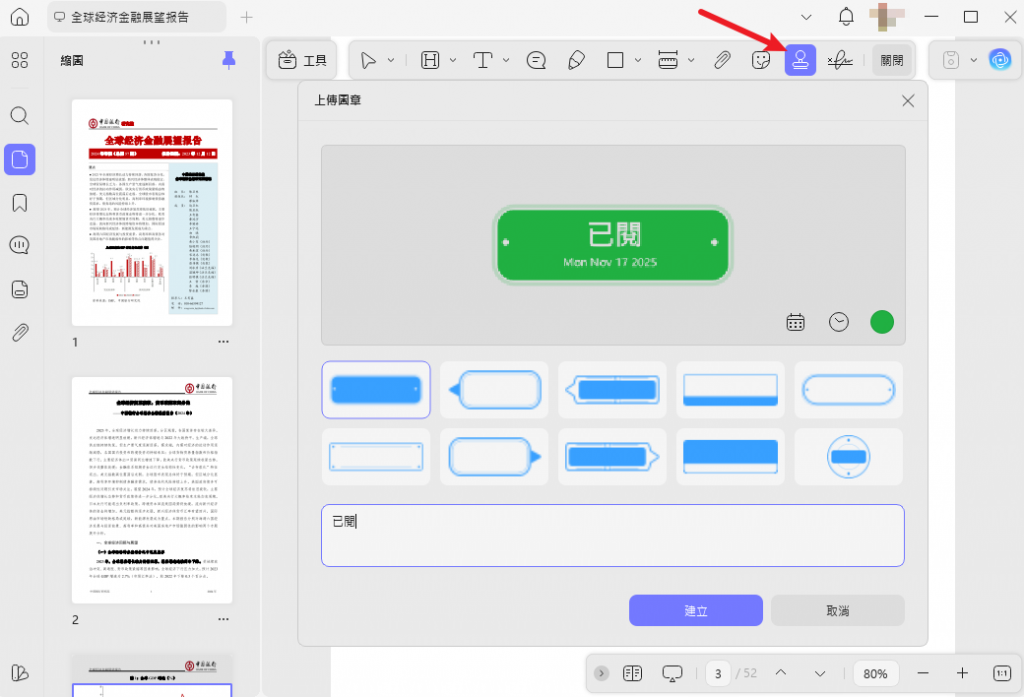Click the stamp tool icon
Viewport: 1024px width, 697px height.
tap(800, 60)
